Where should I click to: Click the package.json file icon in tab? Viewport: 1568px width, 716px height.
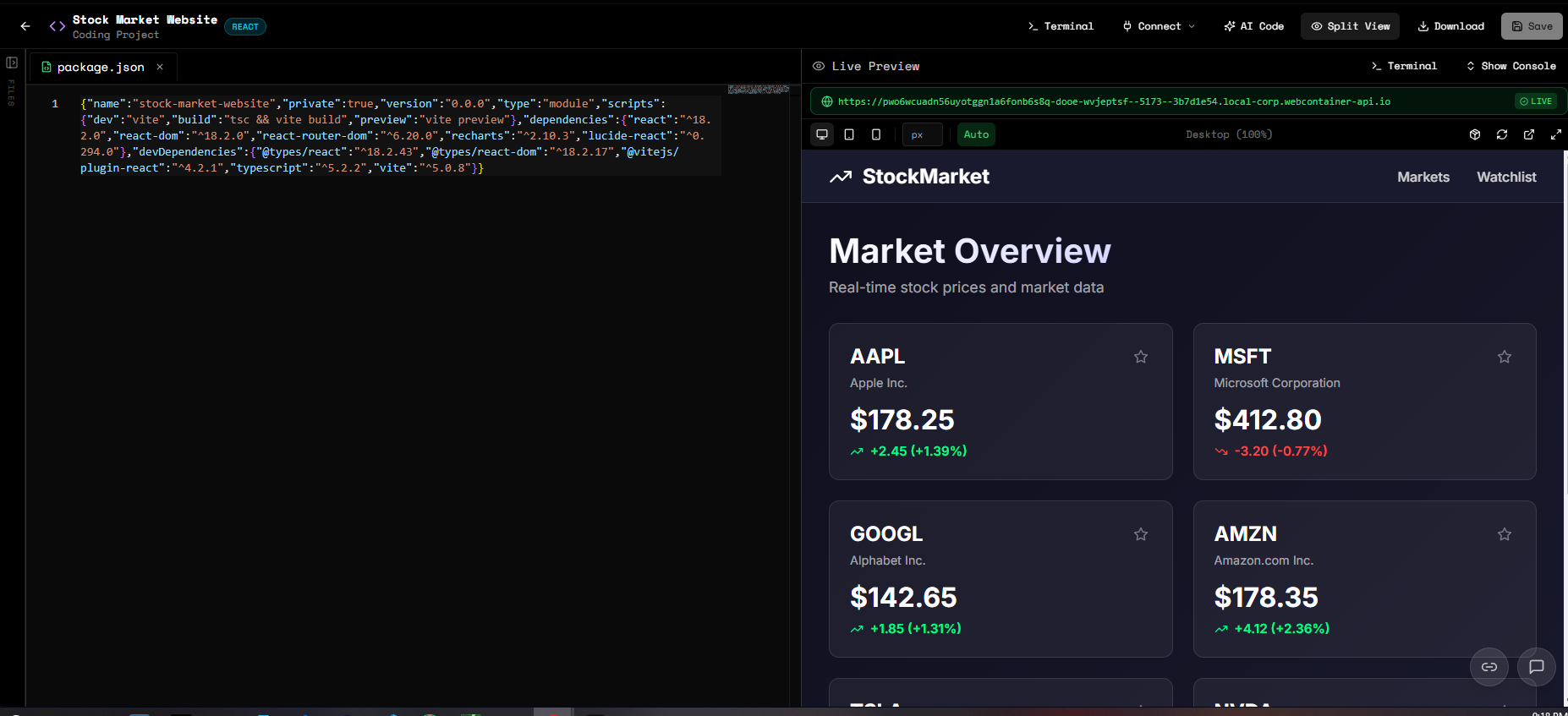[x=47, y=67]
